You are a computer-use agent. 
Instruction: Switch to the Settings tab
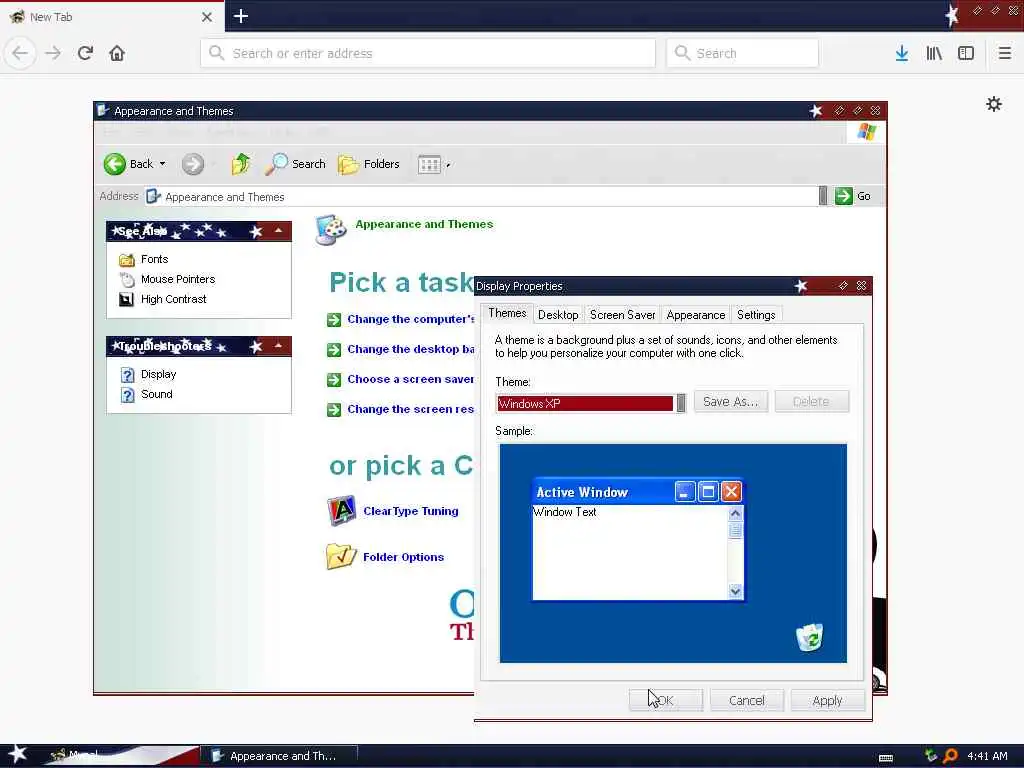pyautogui.click(x=756, y=315)
